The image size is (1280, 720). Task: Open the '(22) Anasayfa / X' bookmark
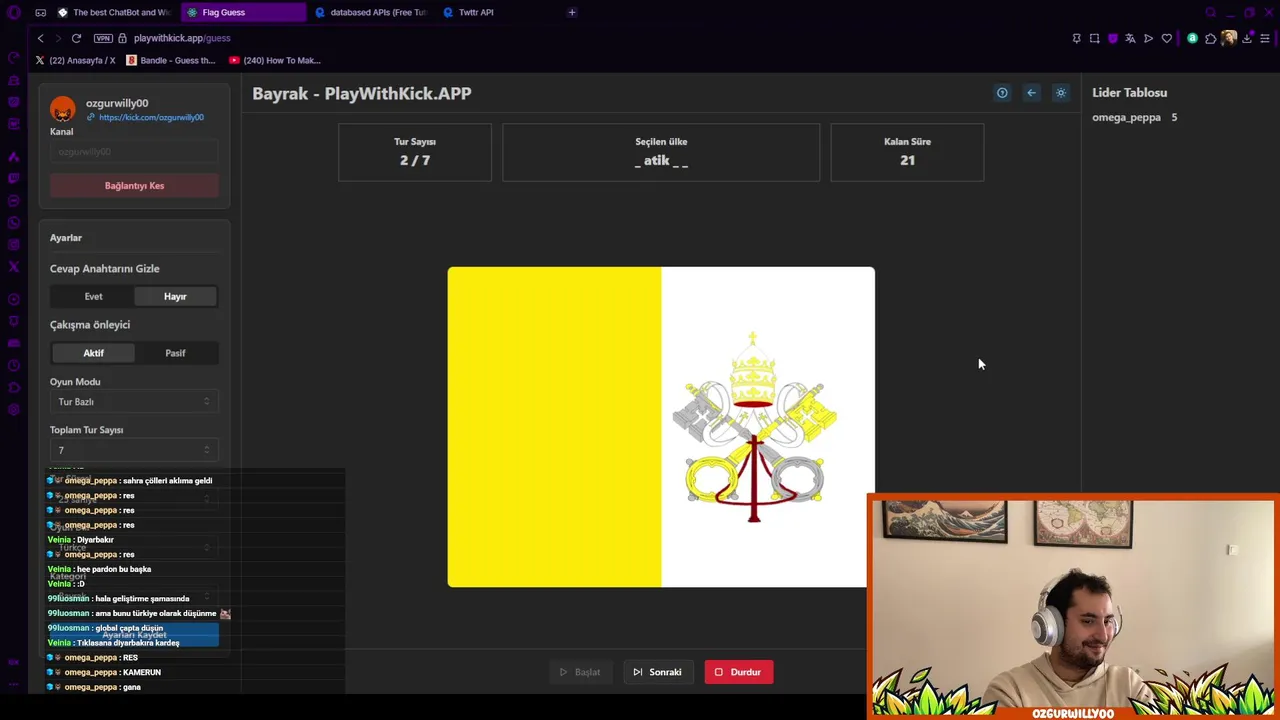75,60
